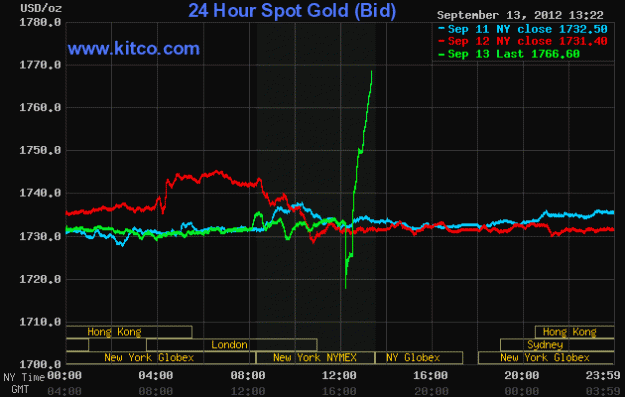Click the 1760.0 price axis label
The width and height of the screenshot is (625, 397).
click(40, 107)
